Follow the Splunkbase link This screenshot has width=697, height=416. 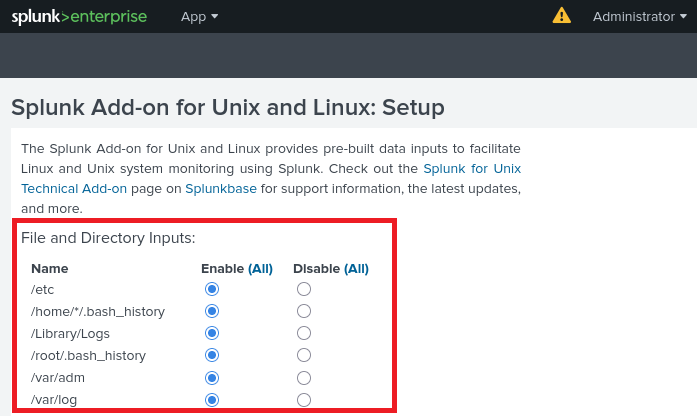point(221,188)
